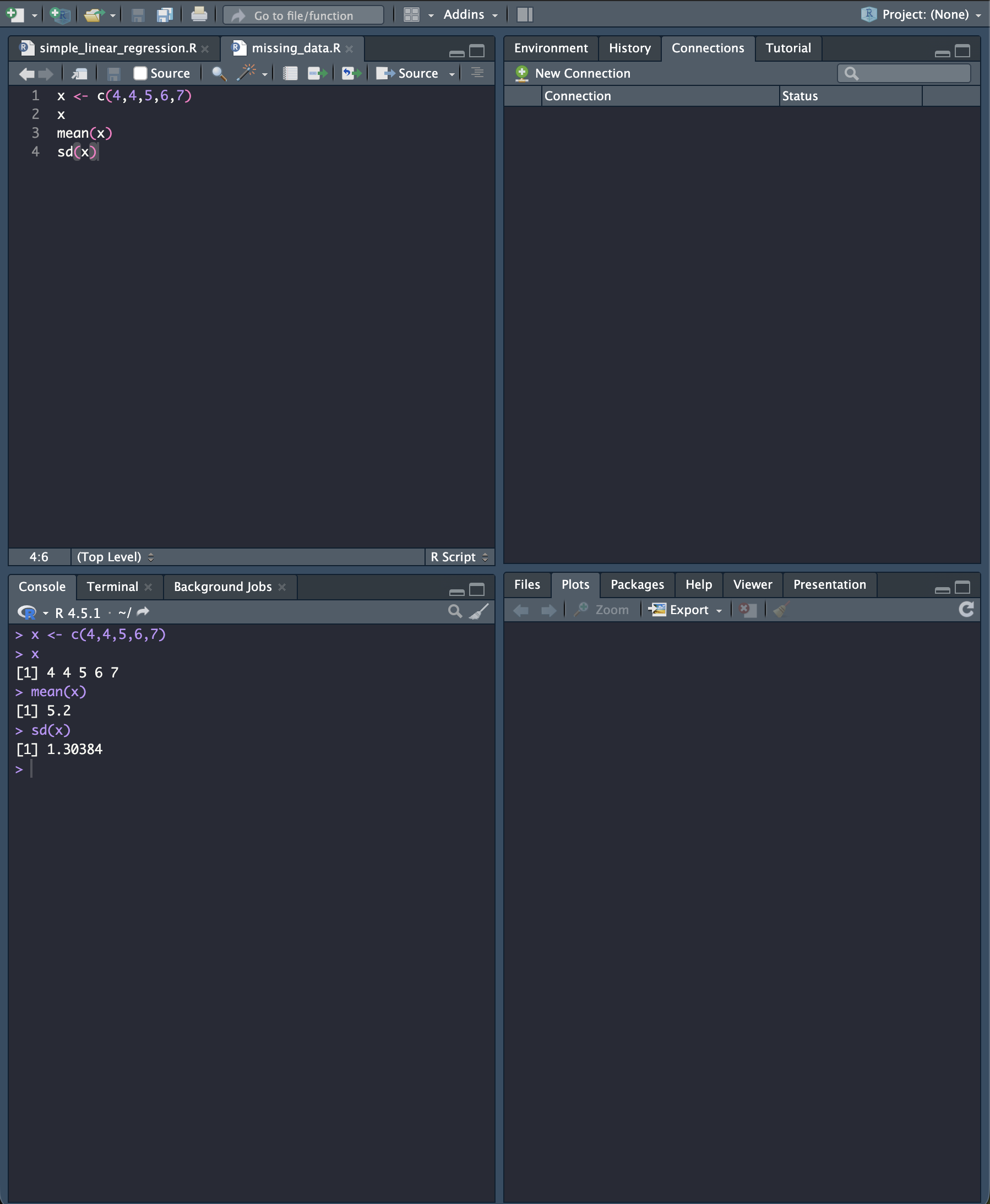Click the Create a project icon
The width and height of the screenshot is (990, 1204).
click(59, 15)
